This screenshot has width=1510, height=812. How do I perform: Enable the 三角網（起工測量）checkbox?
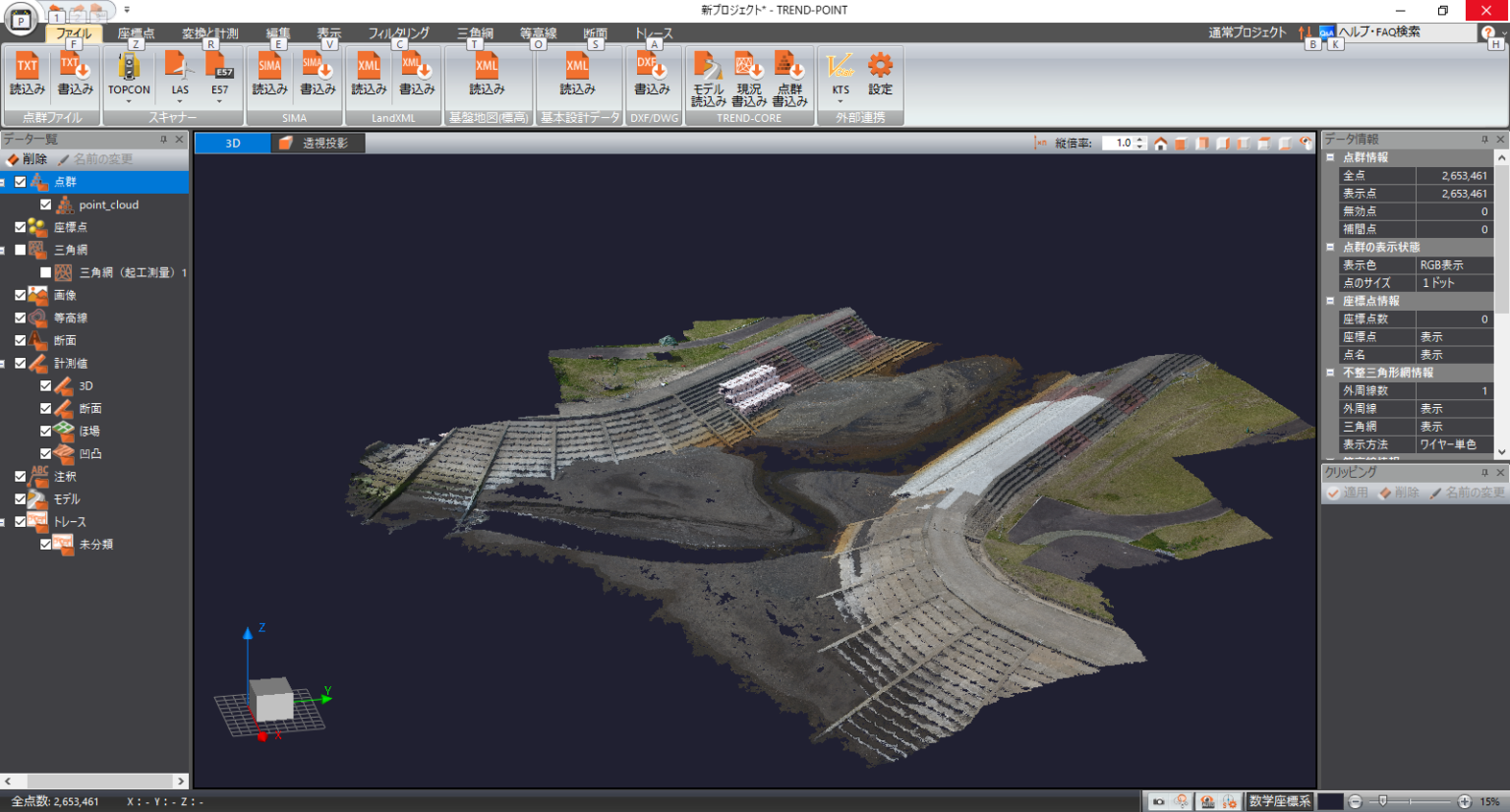(45, 272)
